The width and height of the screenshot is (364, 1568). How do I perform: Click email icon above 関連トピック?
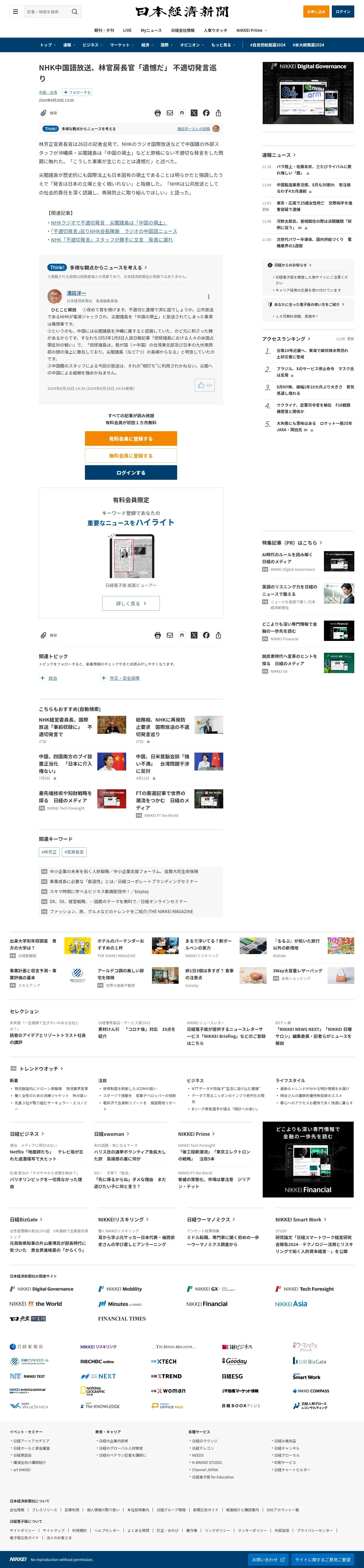click(170, 635)
